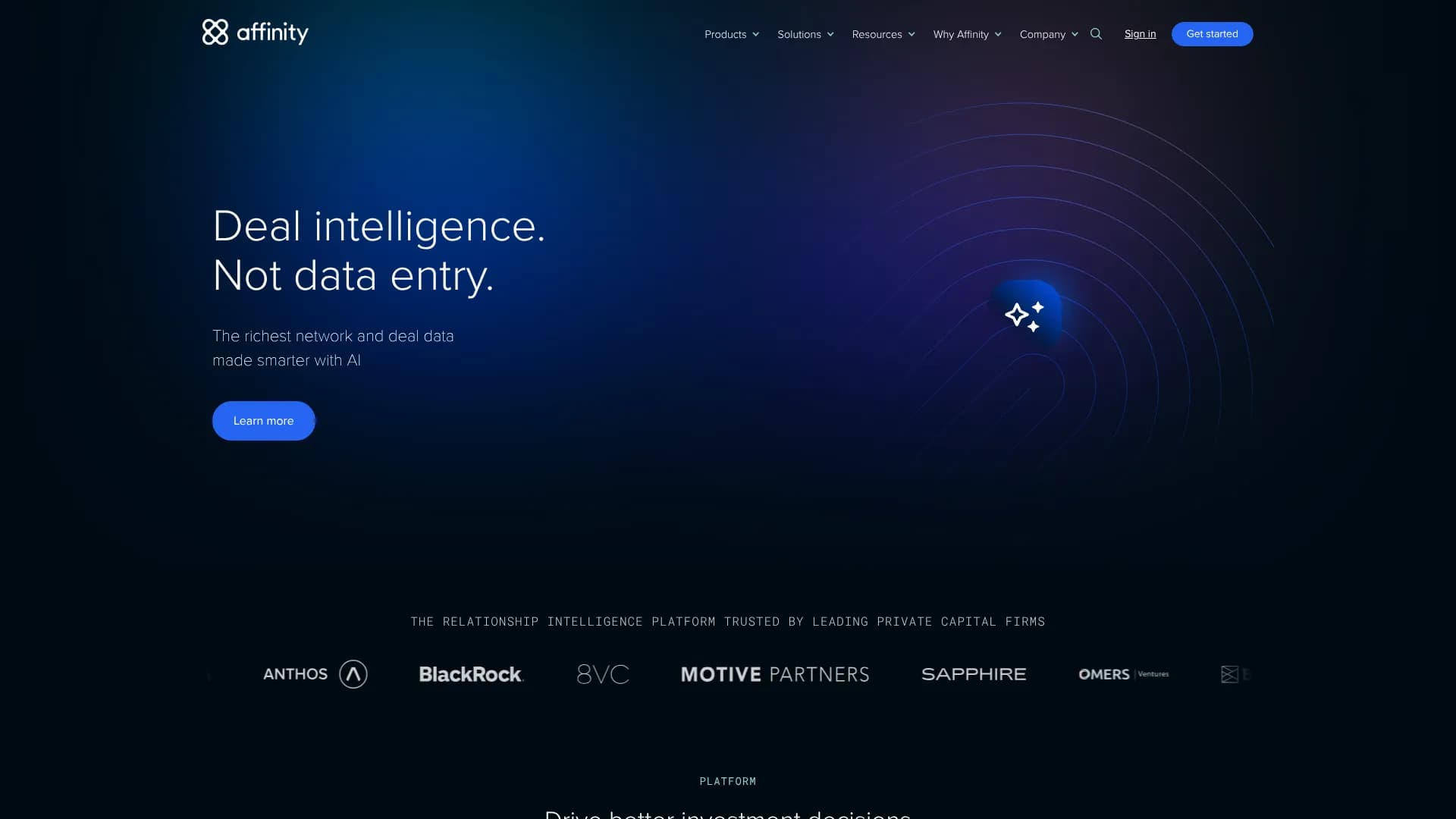Click the PLATFORM section label
The height and width of the screenshot is (819, 1456).
point(727,781)
